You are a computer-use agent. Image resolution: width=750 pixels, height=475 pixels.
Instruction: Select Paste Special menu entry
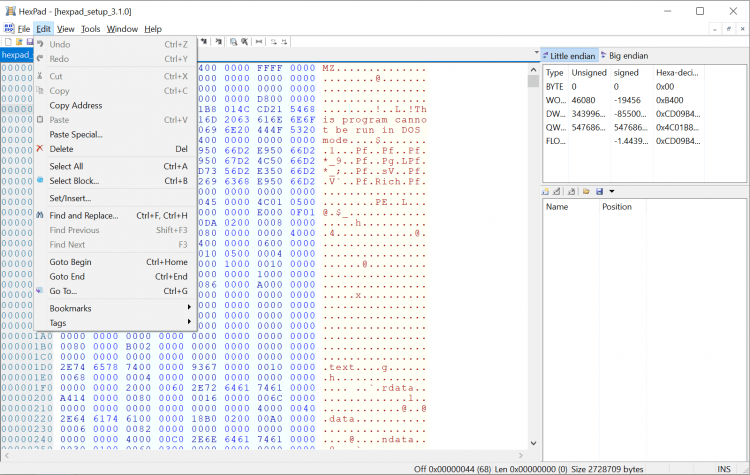pos(76,134)
